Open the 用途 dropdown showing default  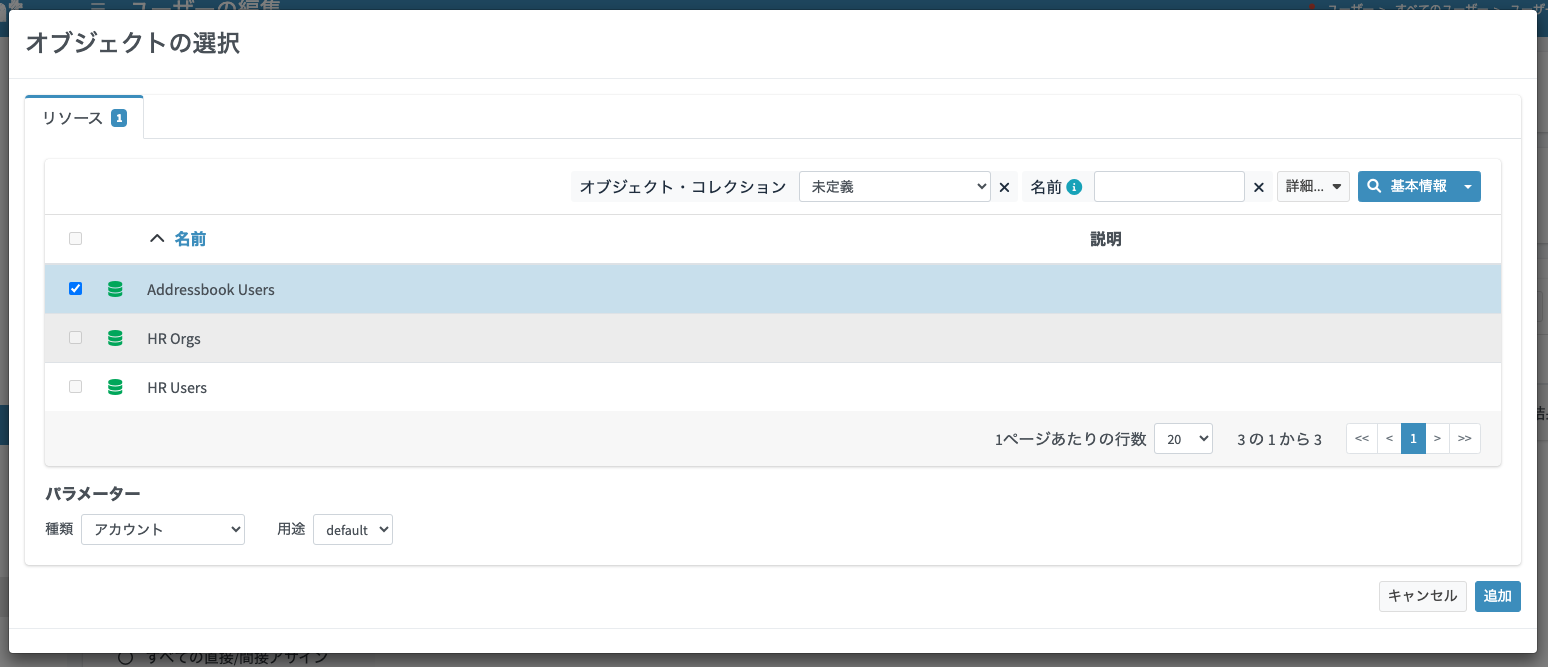pos(353,529)
